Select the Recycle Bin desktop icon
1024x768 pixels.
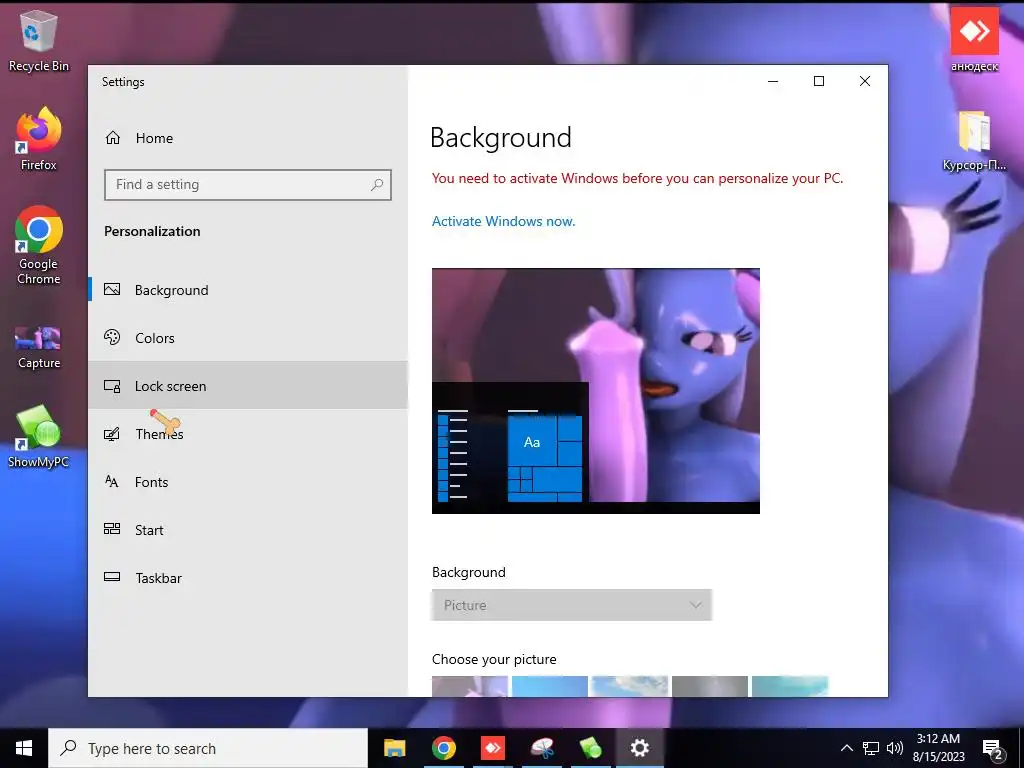[39, 41]
